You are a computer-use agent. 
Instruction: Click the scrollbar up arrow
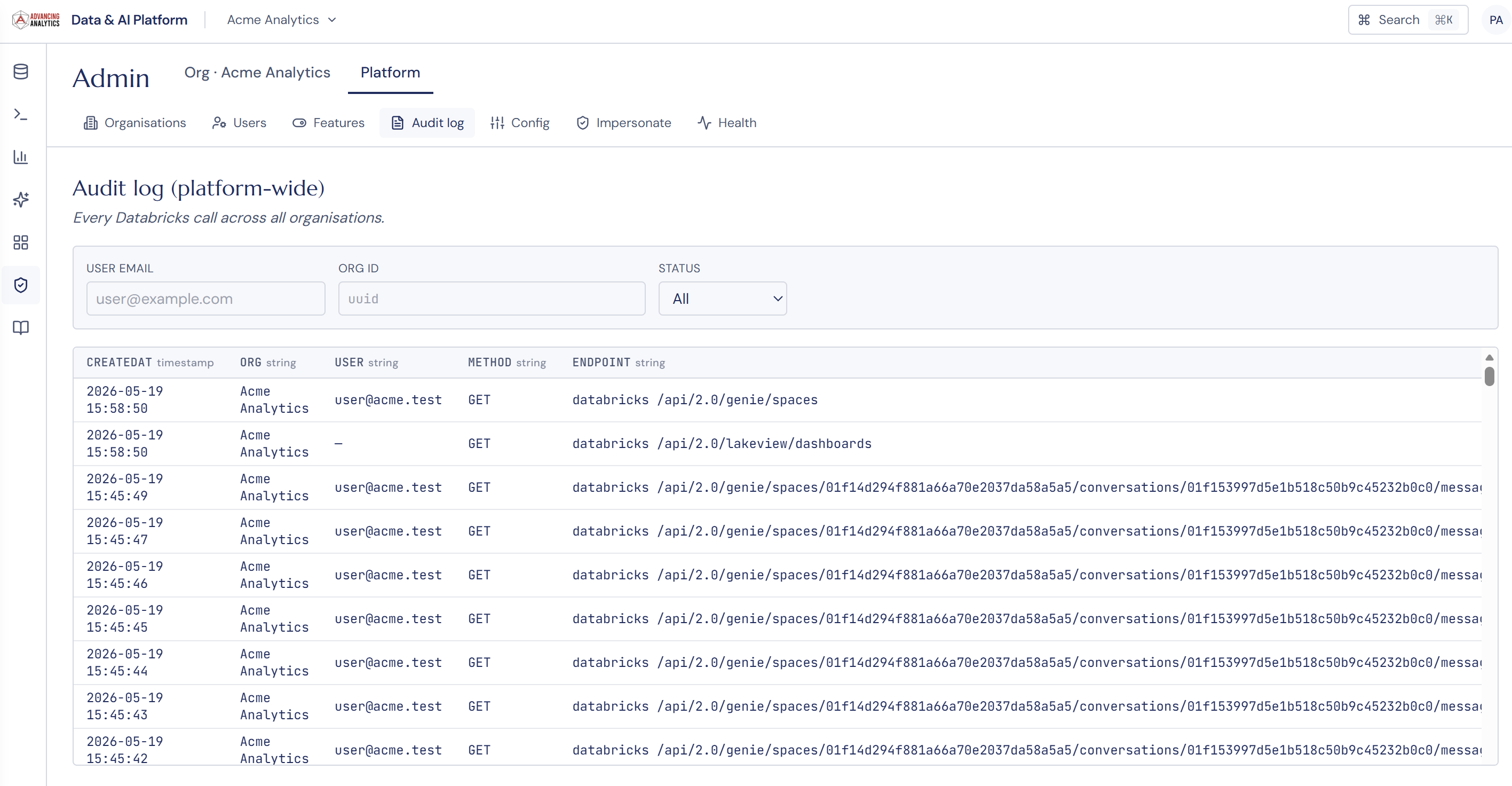[x=1489, y=357]
